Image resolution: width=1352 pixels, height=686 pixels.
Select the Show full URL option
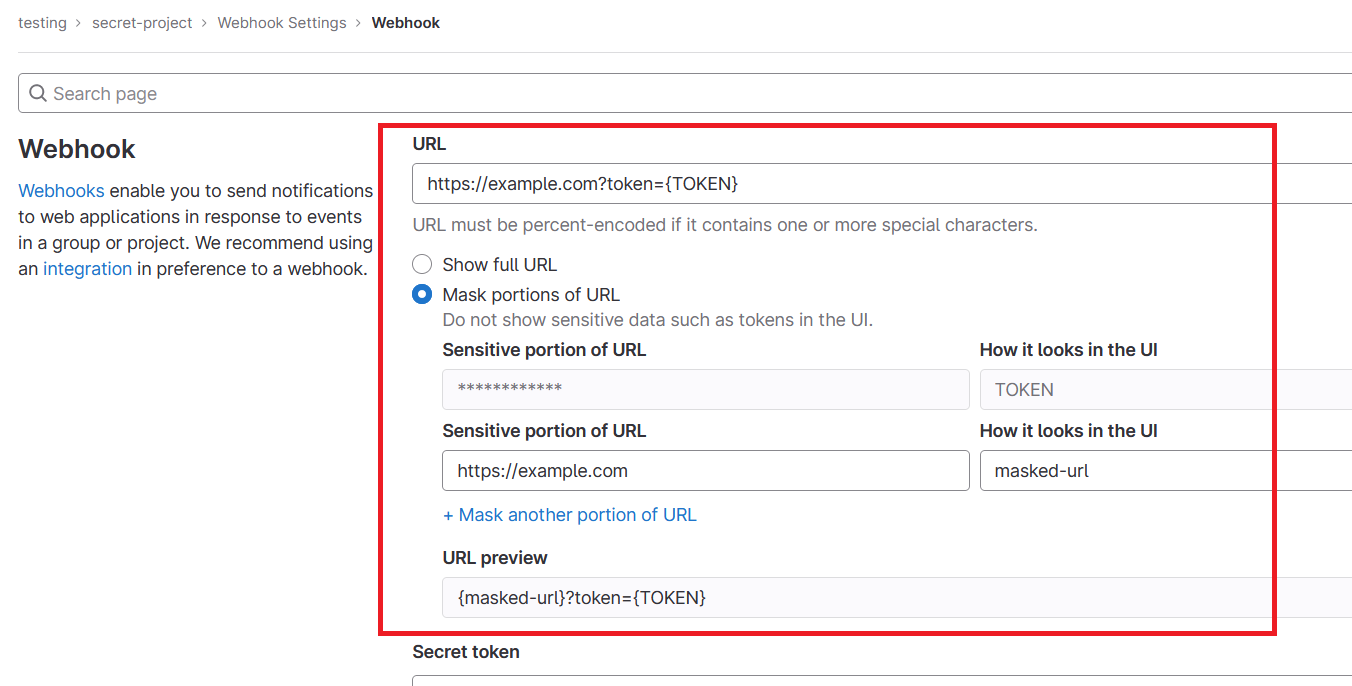(423, 265)
